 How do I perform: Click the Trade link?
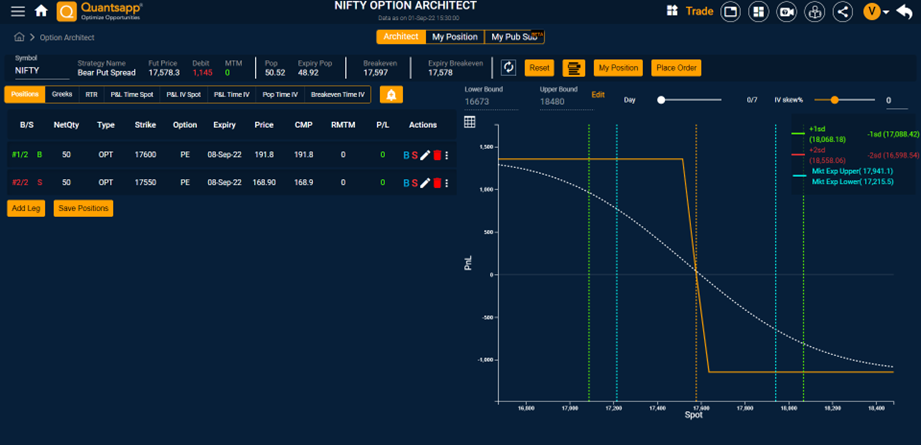pyautogui.click(x=699, y=11)
